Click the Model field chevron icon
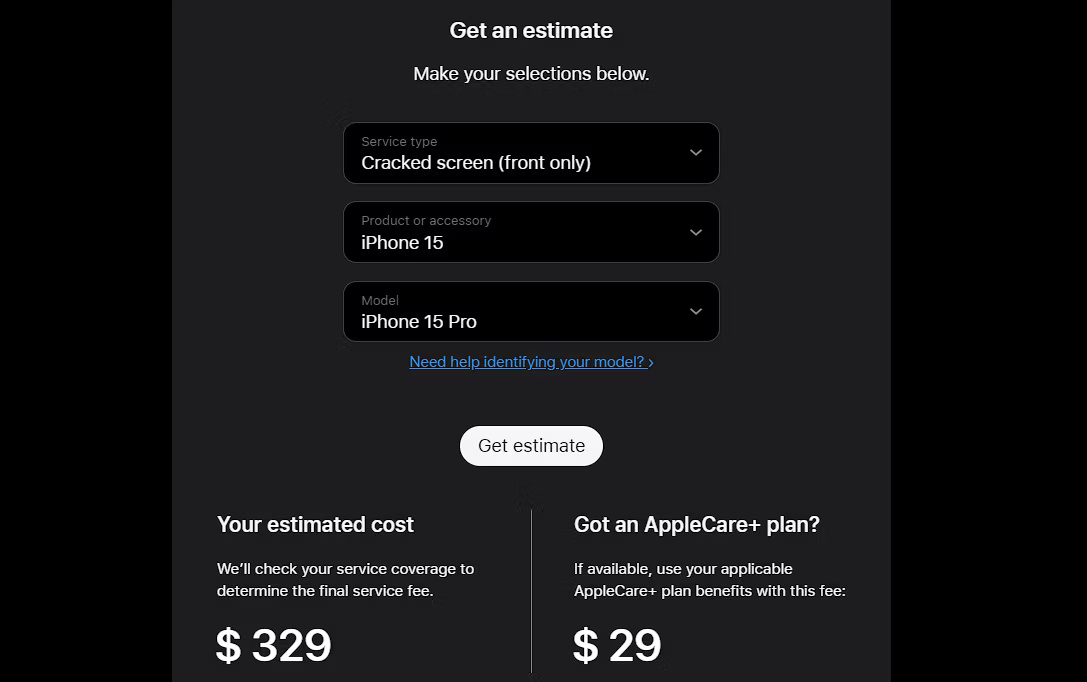This screenshot has height=682, width=1087. pos(696,311)
